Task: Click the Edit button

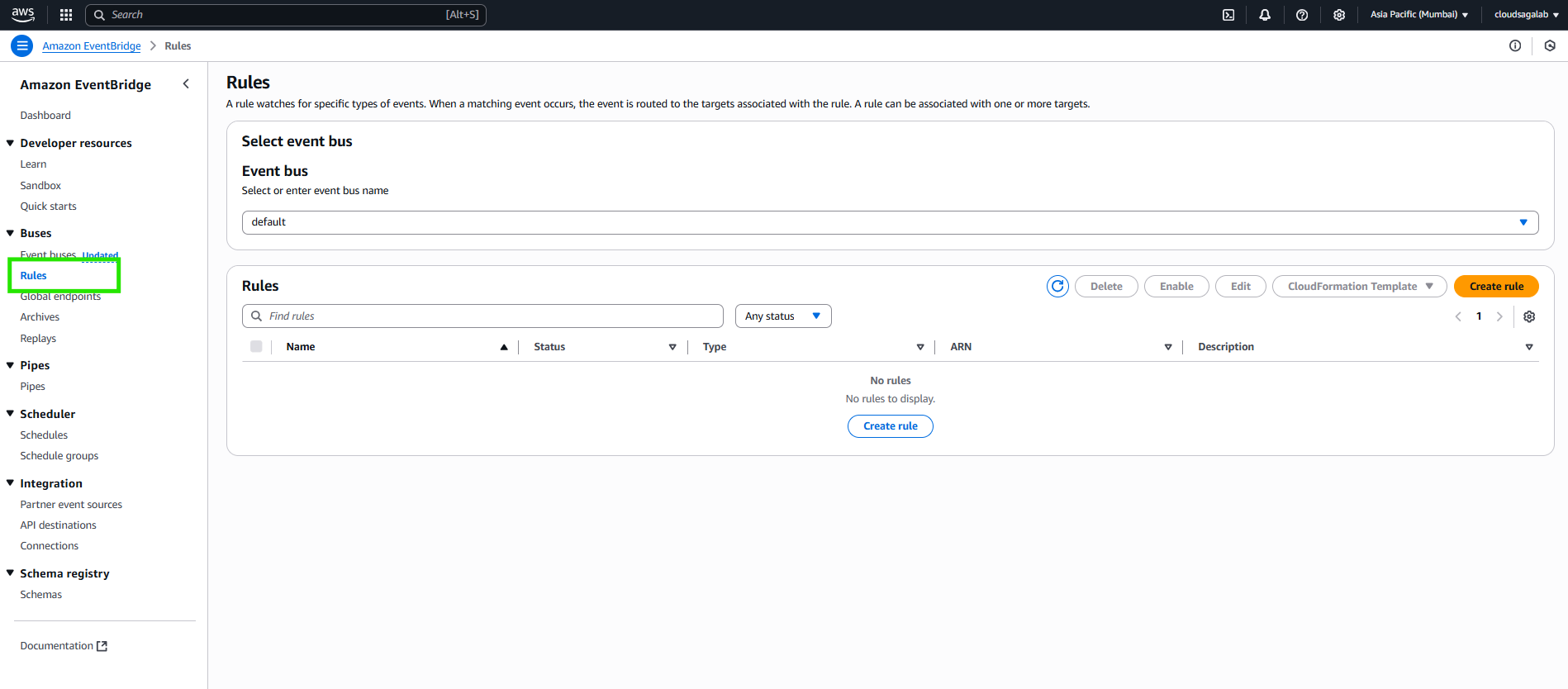Action: [x=1240, y=286]
